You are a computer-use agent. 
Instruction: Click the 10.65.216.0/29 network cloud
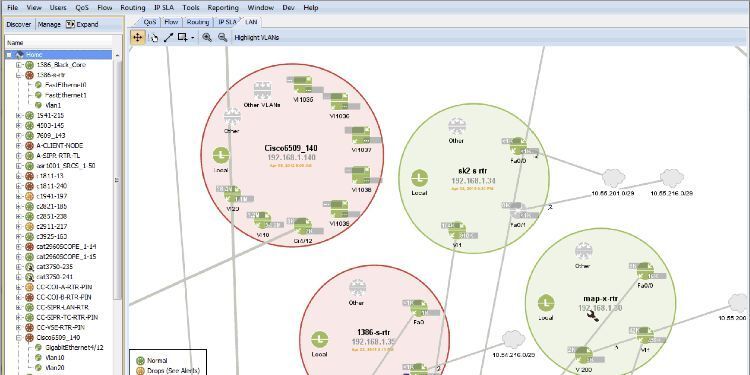672,178
